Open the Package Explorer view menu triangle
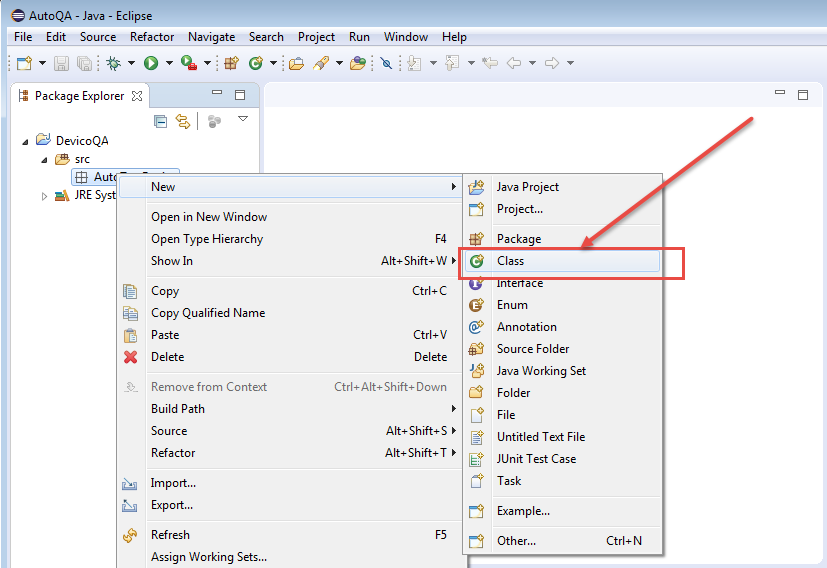The height and width of the screenshot is (568, 827). point(243,119)
